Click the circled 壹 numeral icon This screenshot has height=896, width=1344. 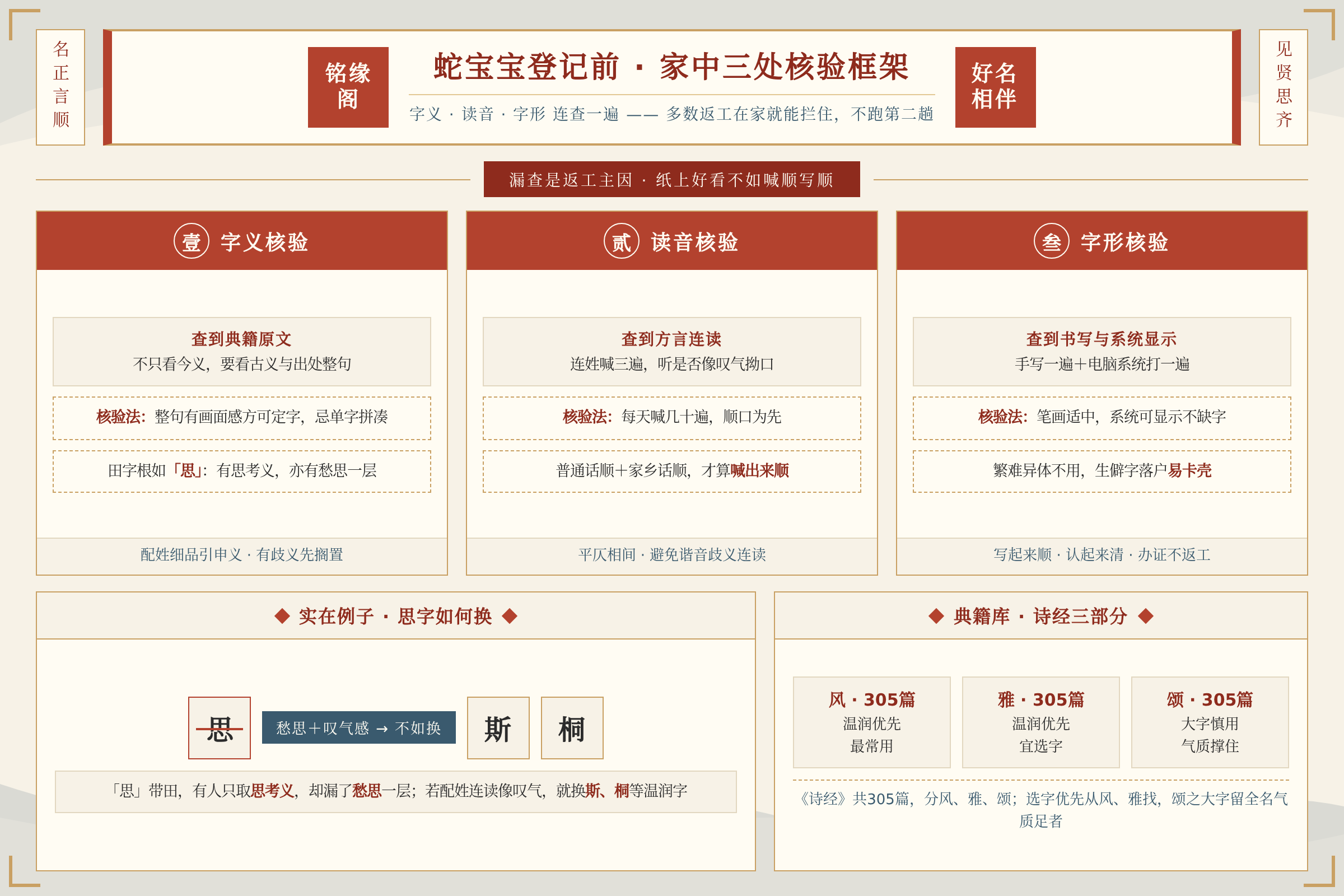point(192,241)
